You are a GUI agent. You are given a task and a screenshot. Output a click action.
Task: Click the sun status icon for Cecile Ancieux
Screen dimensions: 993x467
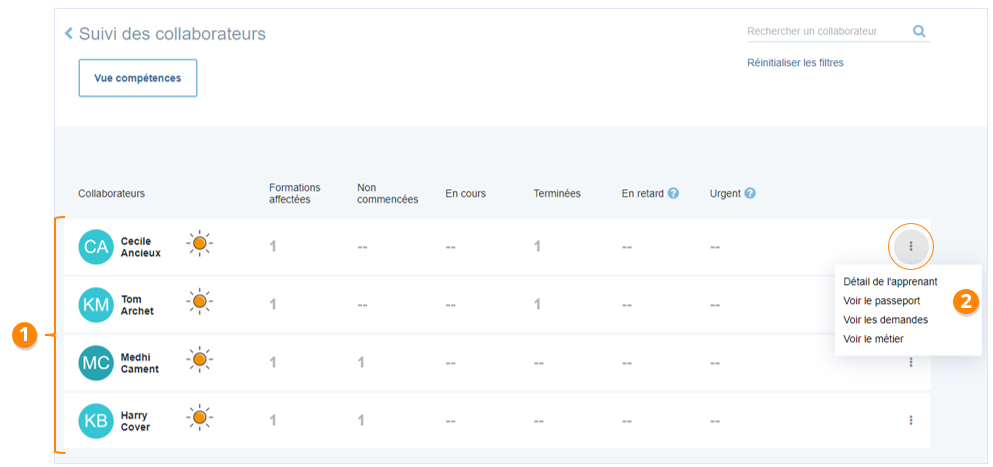point(199,243)
